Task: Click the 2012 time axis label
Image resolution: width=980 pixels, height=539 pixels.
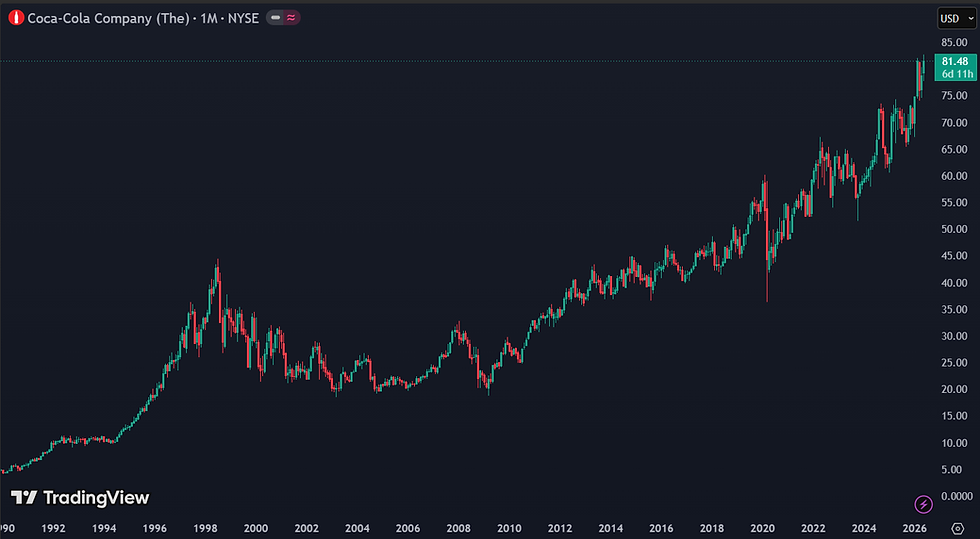Action: (x=559, y=529)
